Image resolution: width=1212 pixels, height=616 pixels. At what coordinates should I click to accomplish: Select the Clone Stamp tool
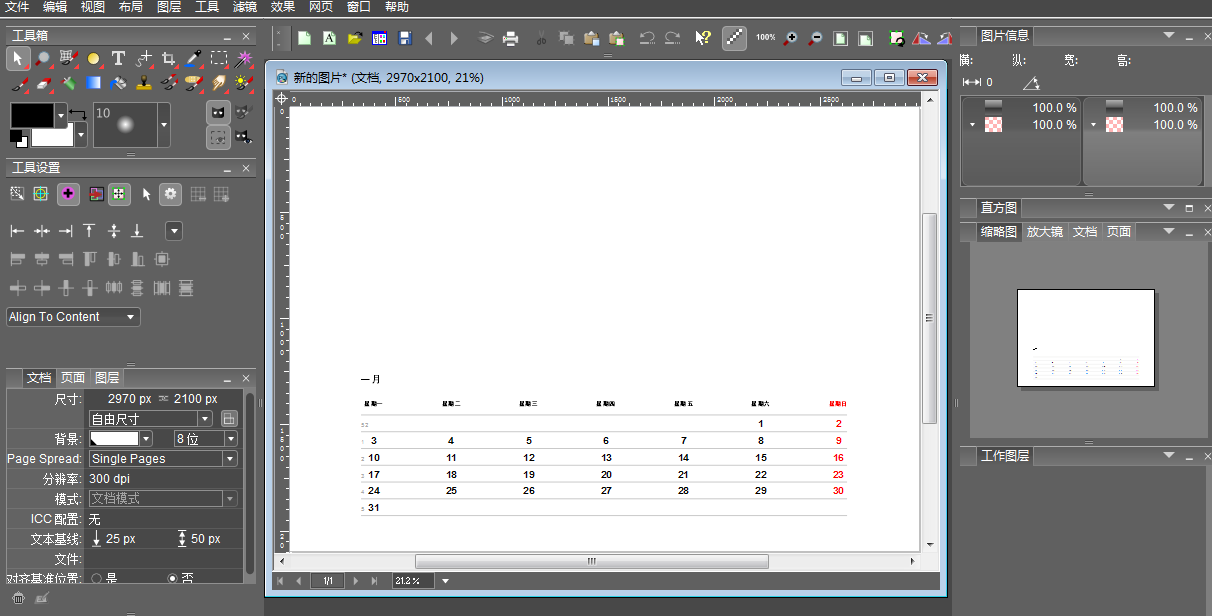click(143, 82)
